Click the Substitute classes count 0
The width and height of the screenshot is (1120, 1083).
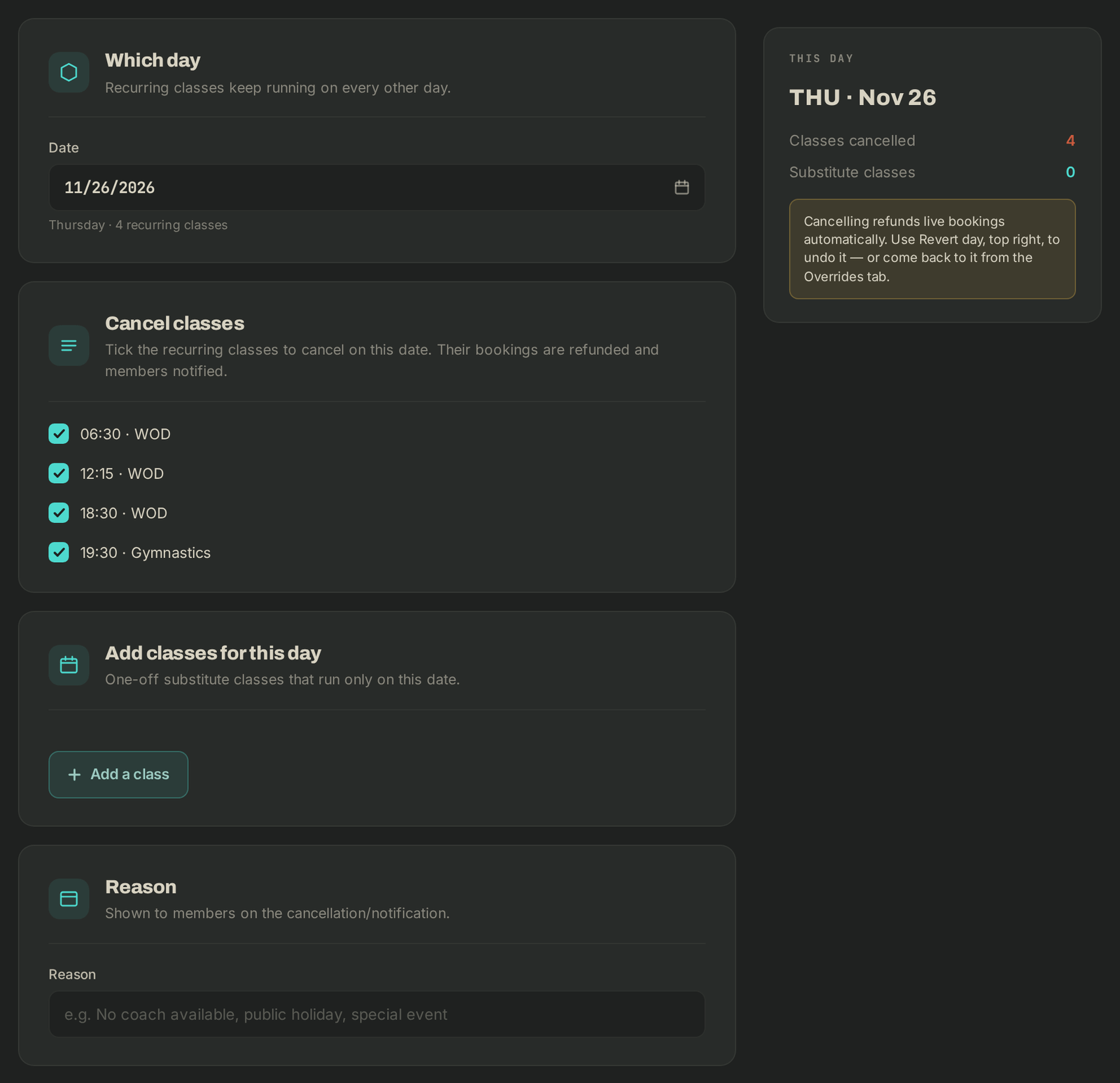pyautogui.click(x=1070, y=172)
